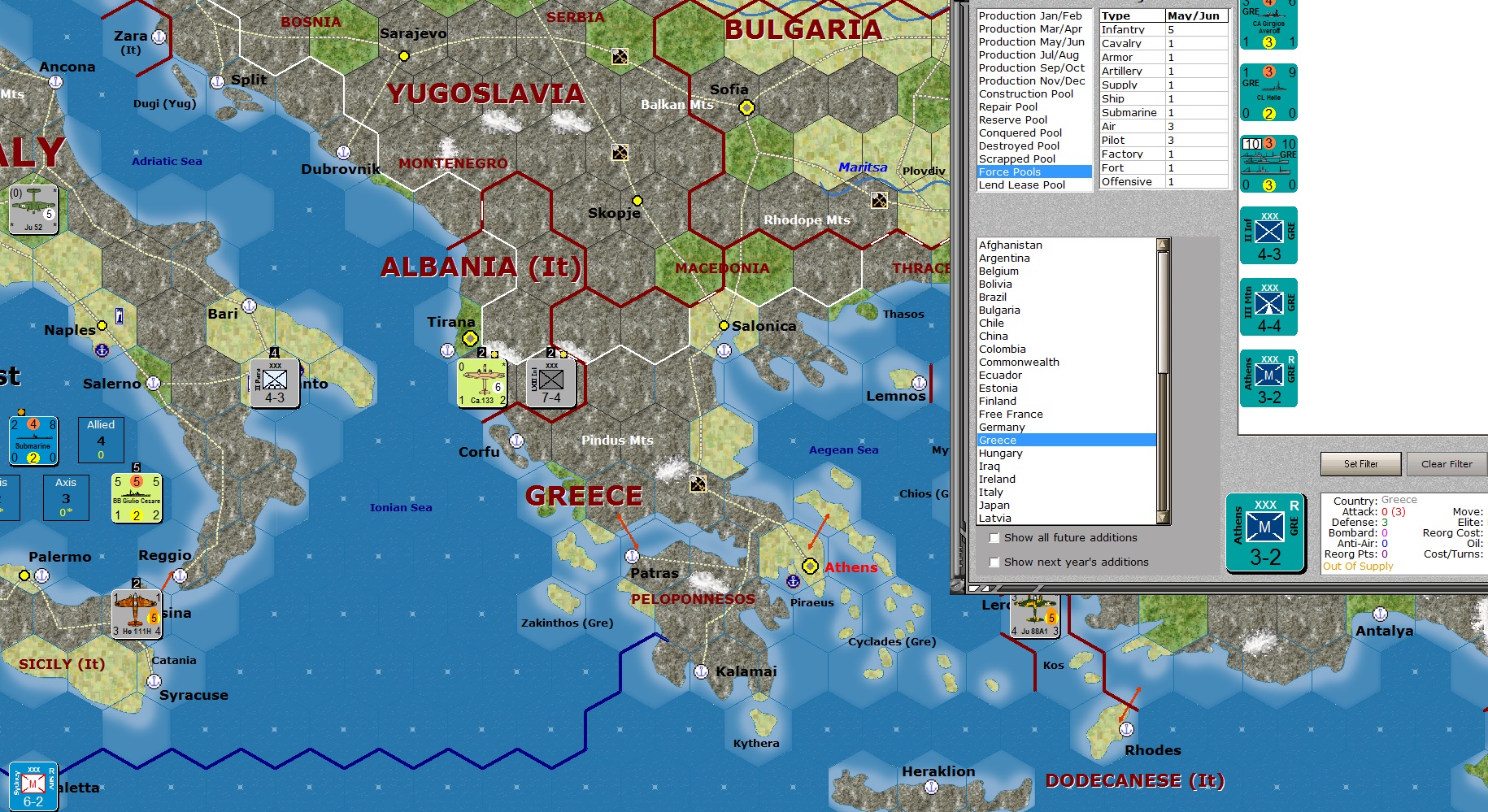Click the Lemnos port icon
1488x812 pixels.
[x=919, y=383]
